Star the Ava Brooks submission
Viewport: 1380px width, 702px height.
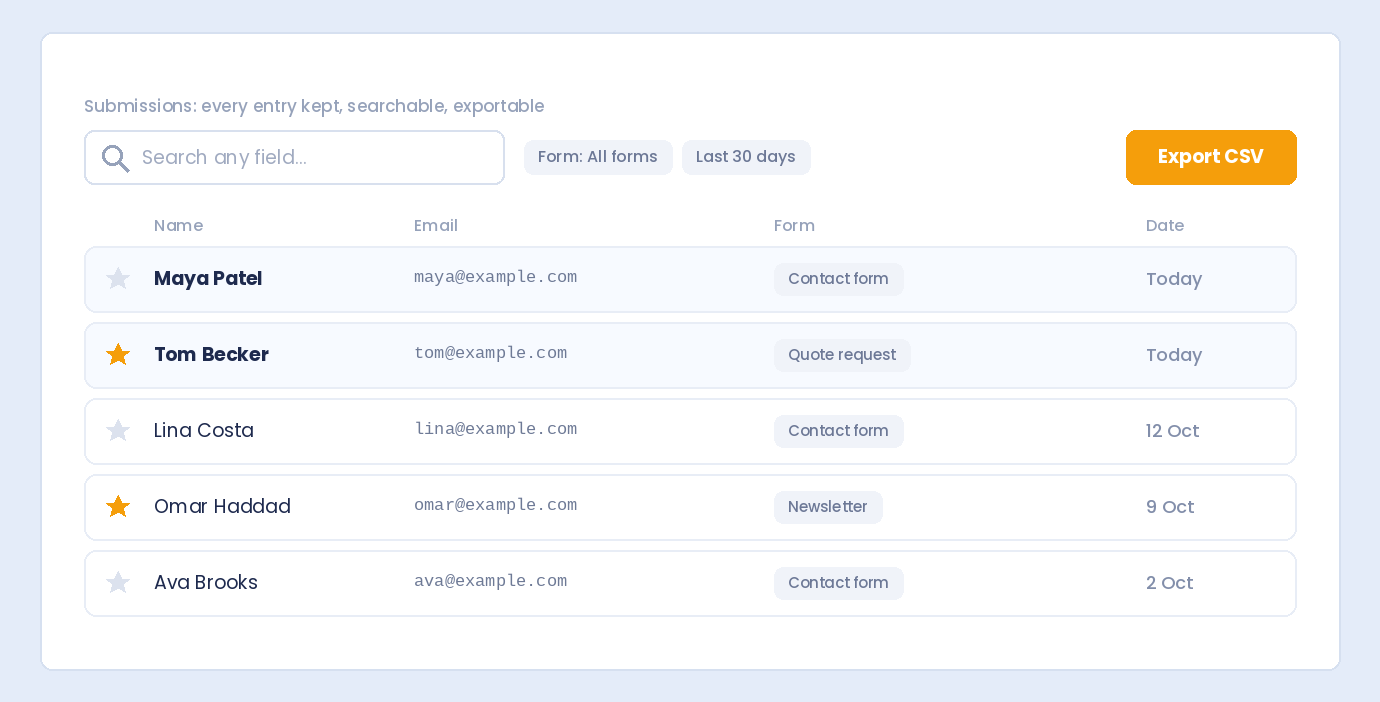(118, 582)
